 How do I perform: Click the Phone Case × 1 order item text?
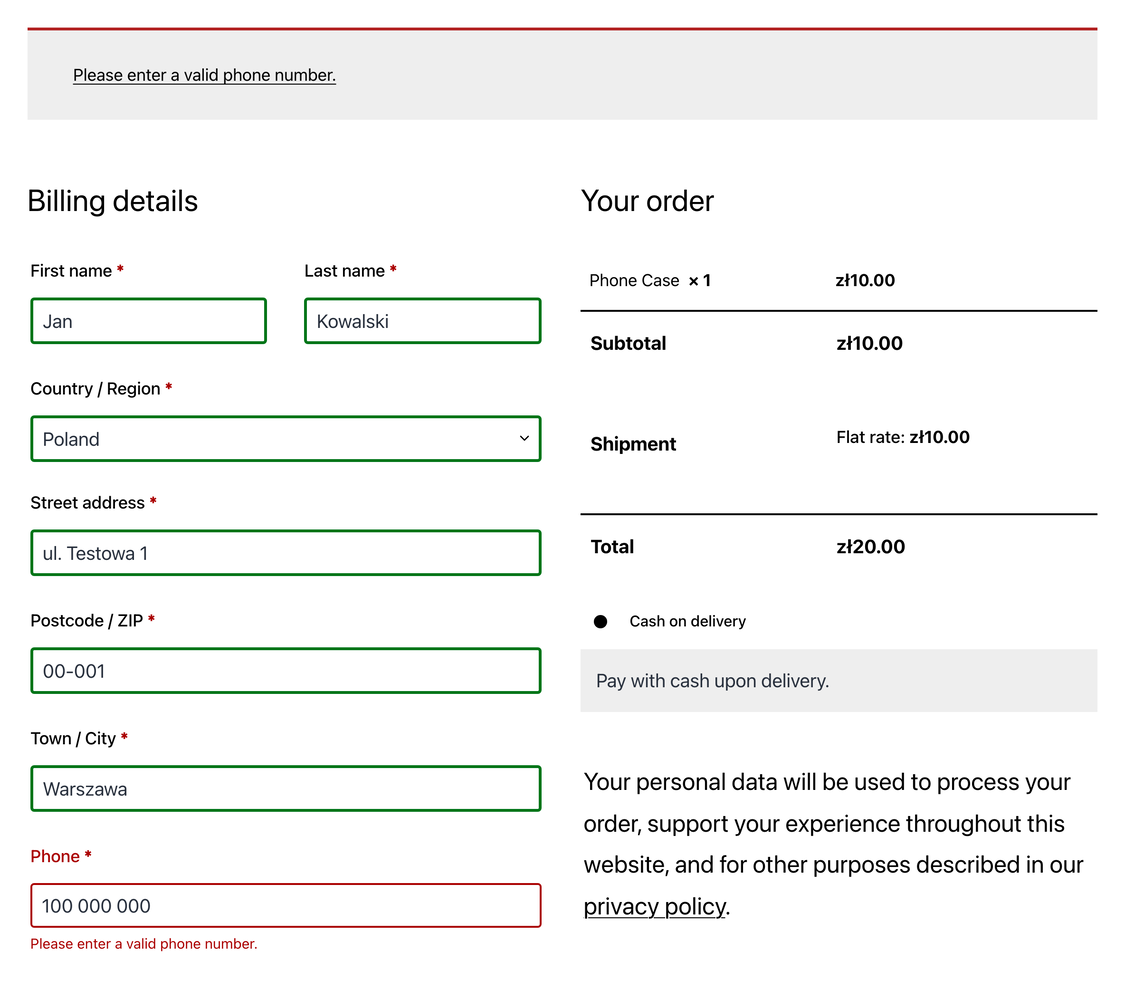pos(650,280)
